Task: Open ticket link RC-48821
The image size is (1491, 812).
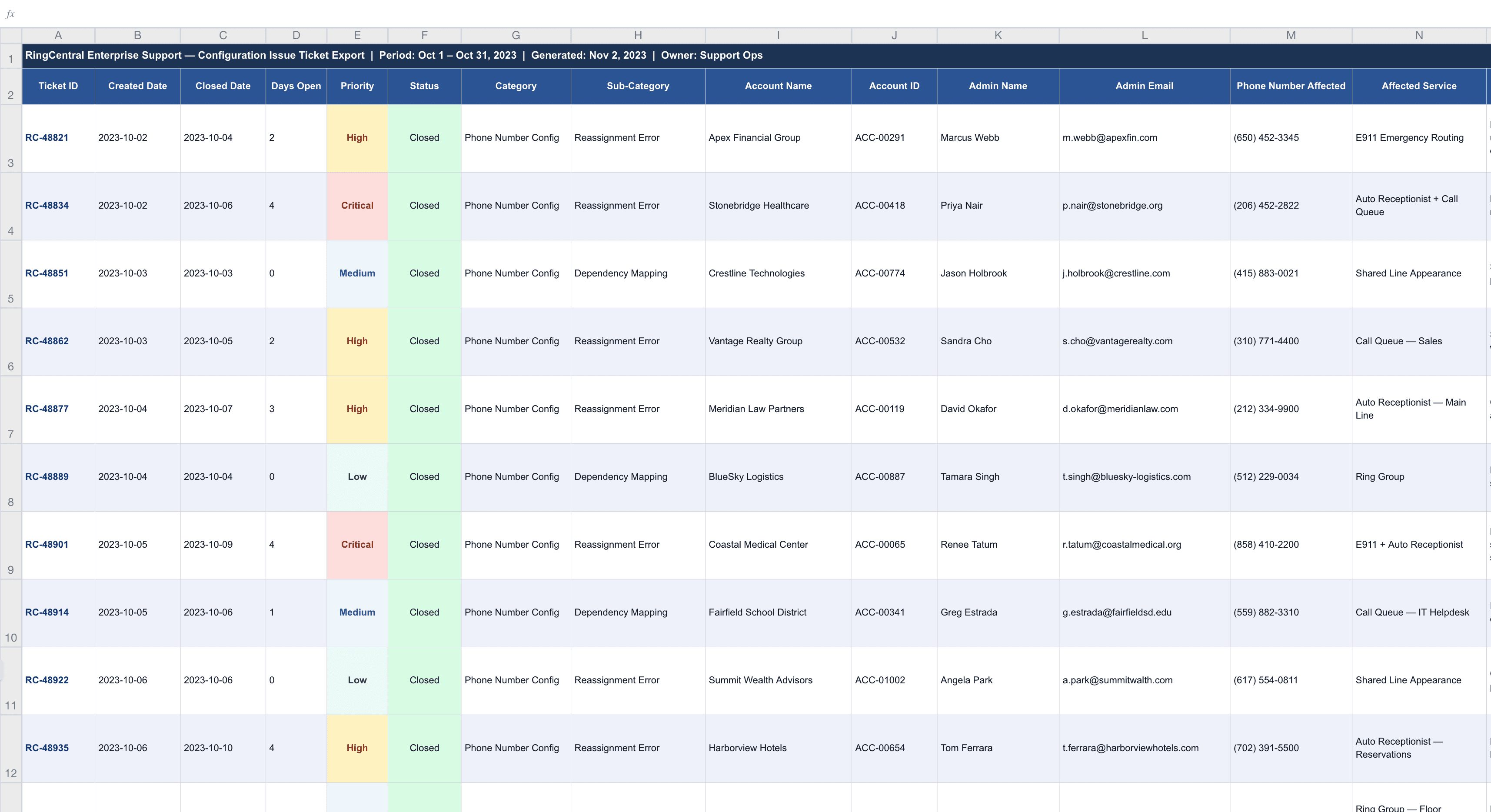Action: click(x=47, y=138)
